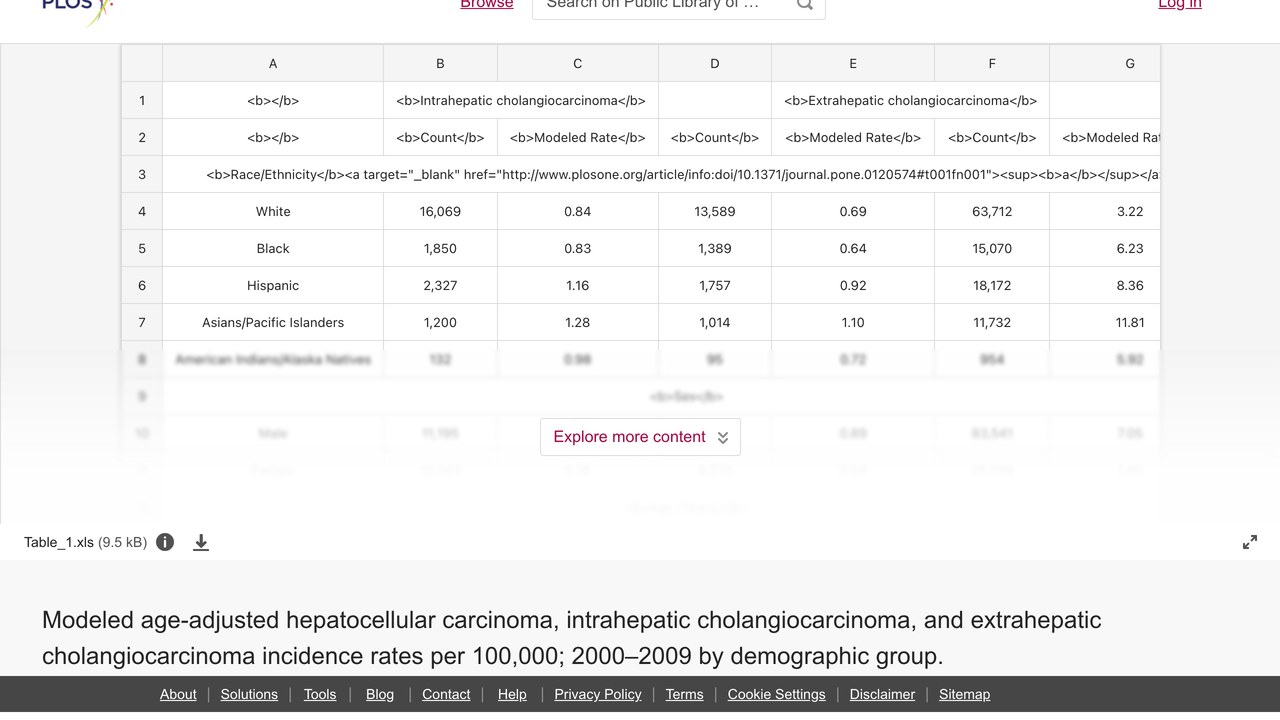Go to Tools in the footer

pos(320,694)
